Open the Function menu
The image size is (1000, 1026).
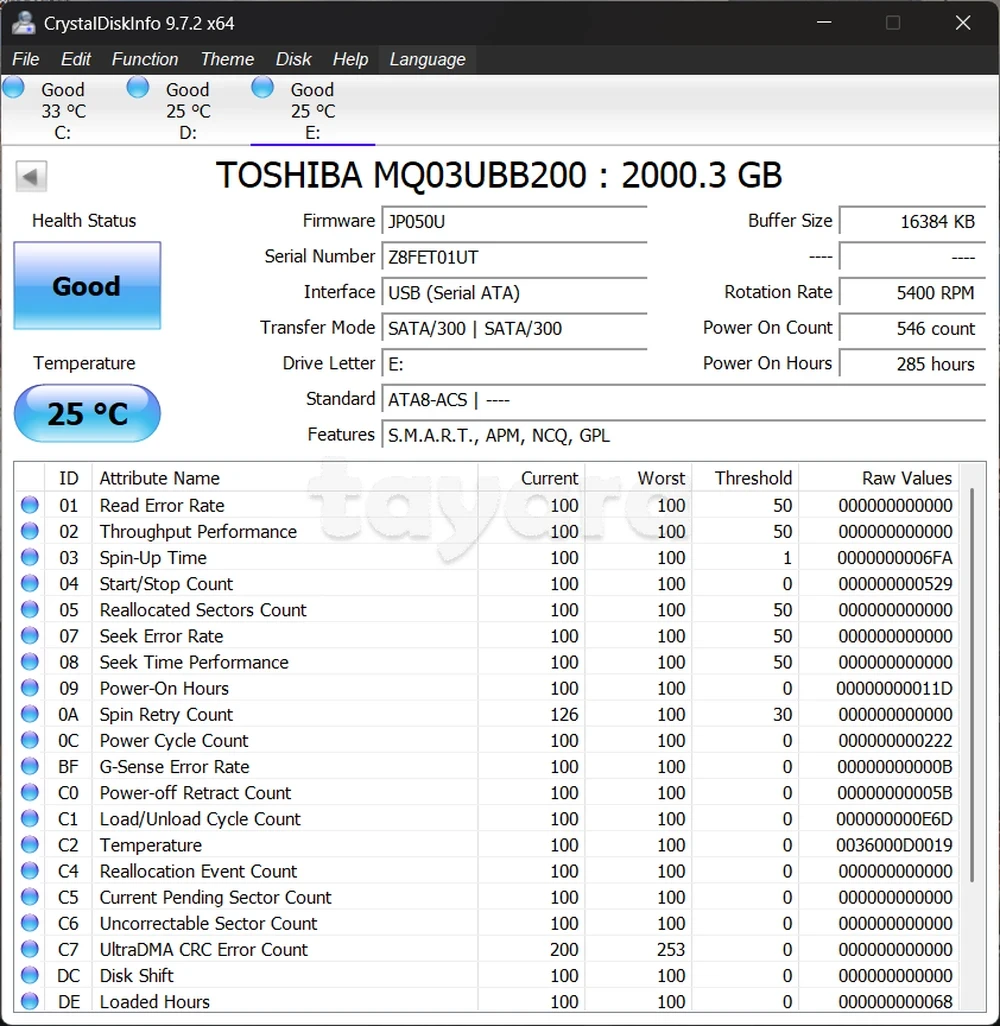click(x=144, y=59)
